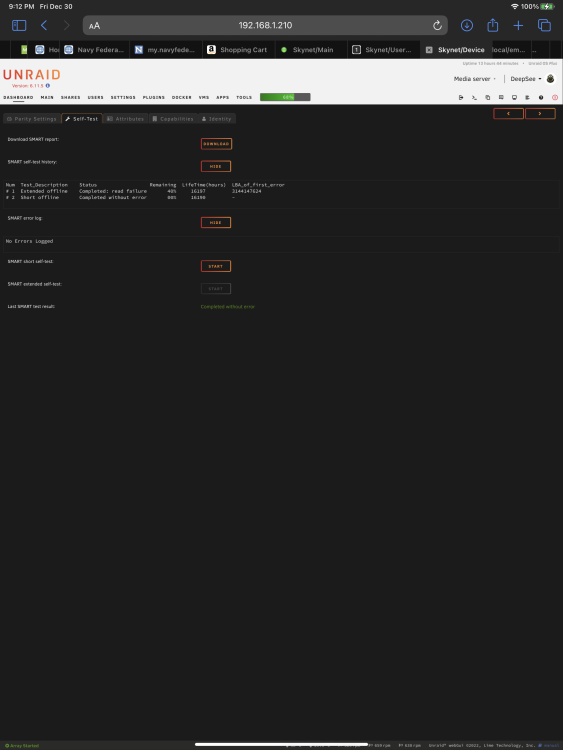Expand the DeepSee user dropdown
The width and height of the screenshot is (563, 750).
pos(526,79)
